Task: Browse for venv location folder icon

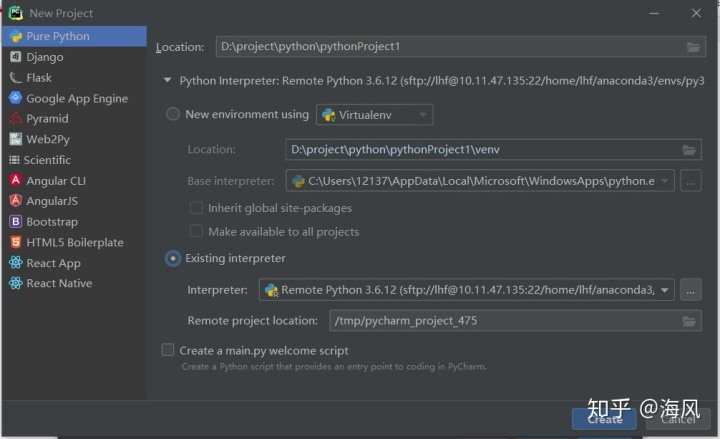Action: point(689,150)
